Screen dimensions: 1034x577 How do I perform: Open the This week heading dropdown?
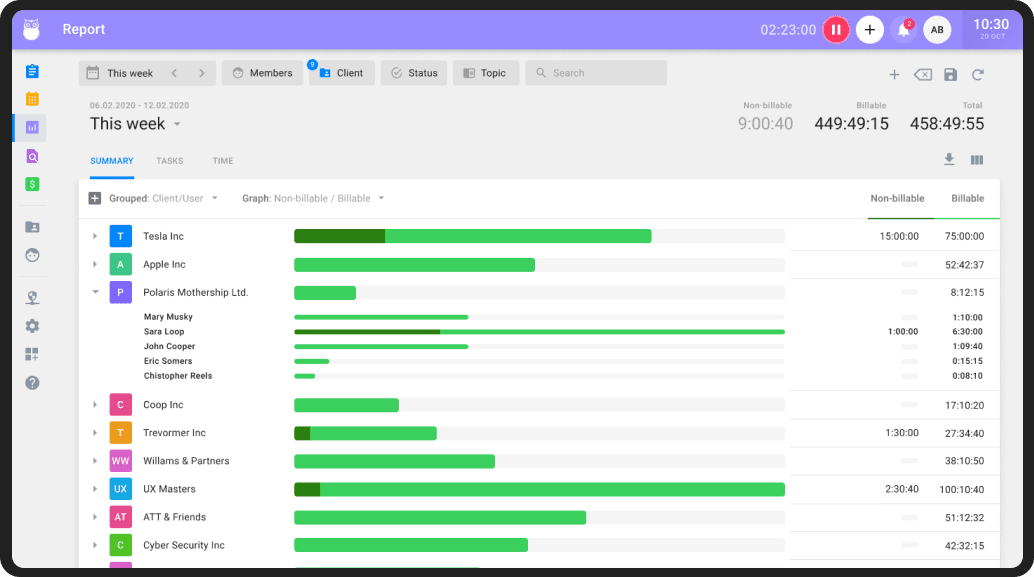tap(135, 124)
